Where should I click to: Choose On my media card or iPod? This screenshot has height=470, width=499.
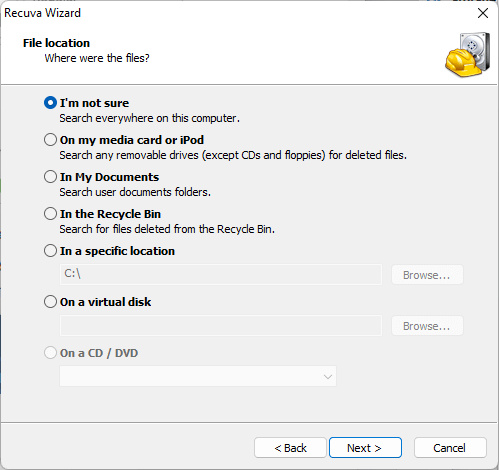pos(50,140)
